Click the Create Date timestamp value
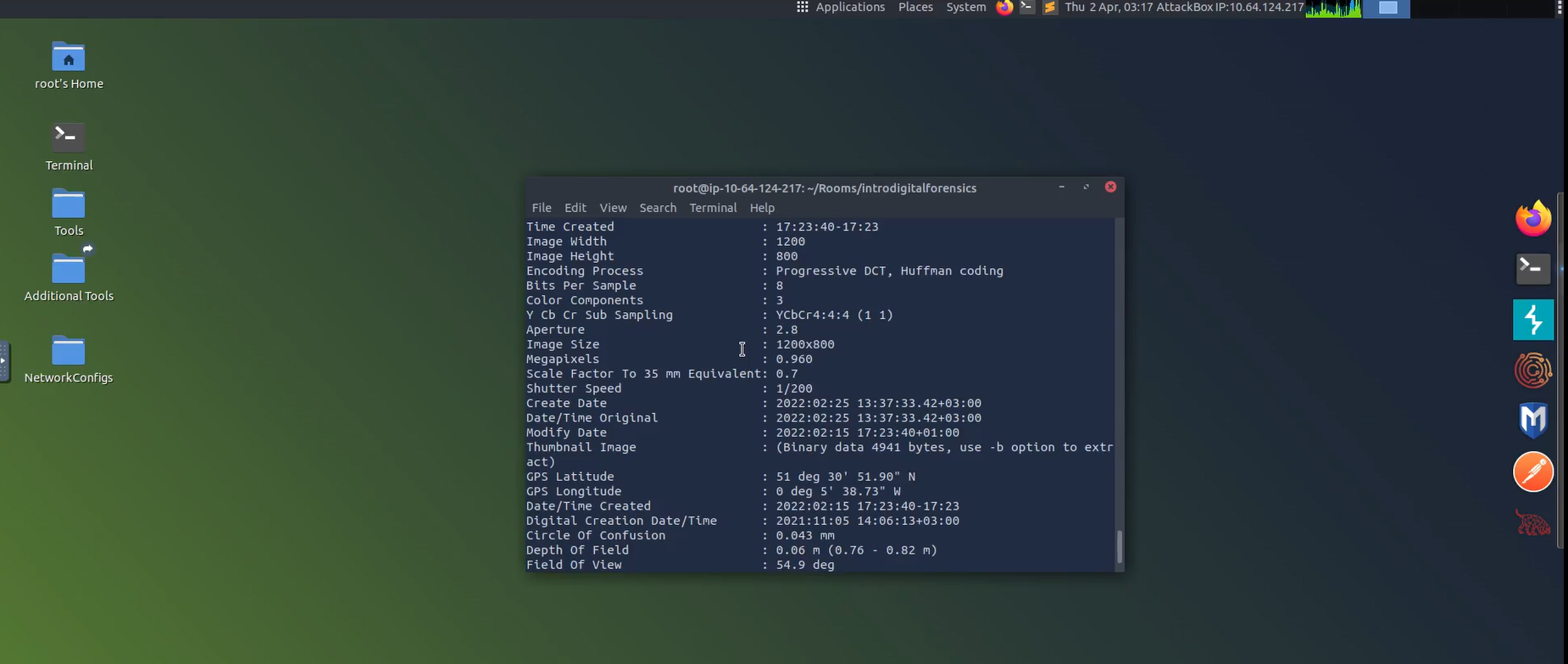Image resolution: width=1568 pixels, height=664 pixels. (x=879, y=404)
